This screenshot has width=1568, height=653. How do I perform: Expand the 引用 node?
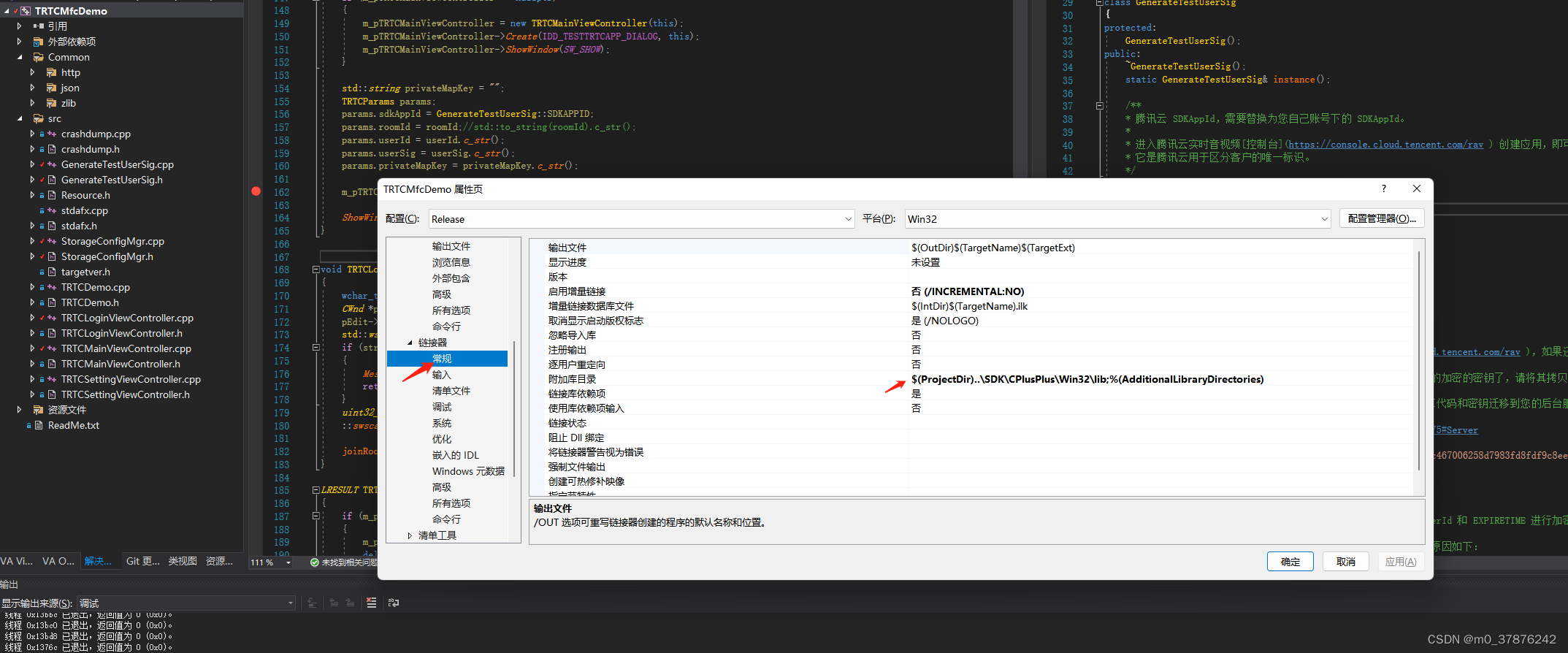coord(20,26)
